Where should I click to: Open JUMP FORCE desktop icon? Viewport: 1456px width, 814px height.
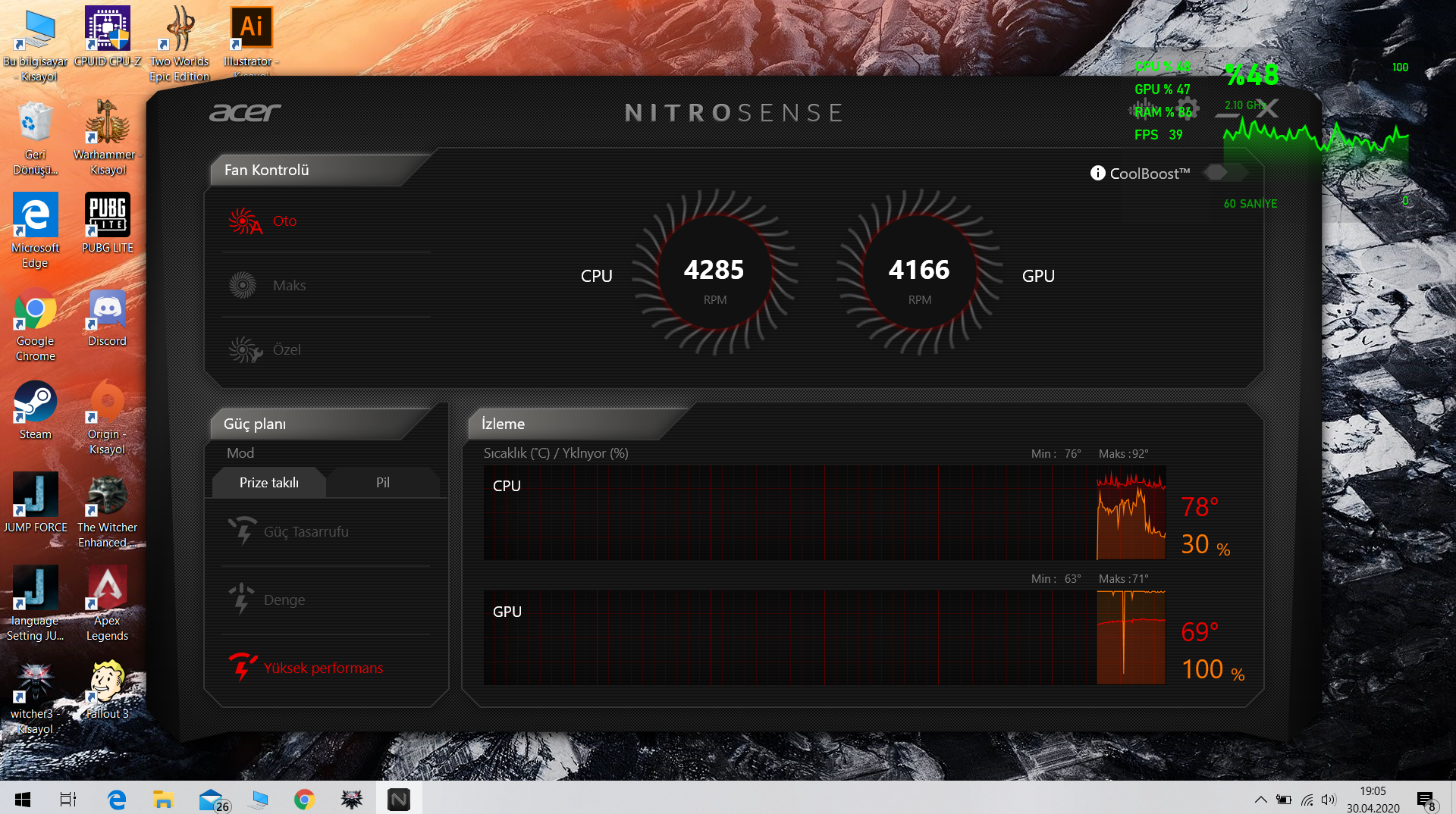(x=36, y=504)
